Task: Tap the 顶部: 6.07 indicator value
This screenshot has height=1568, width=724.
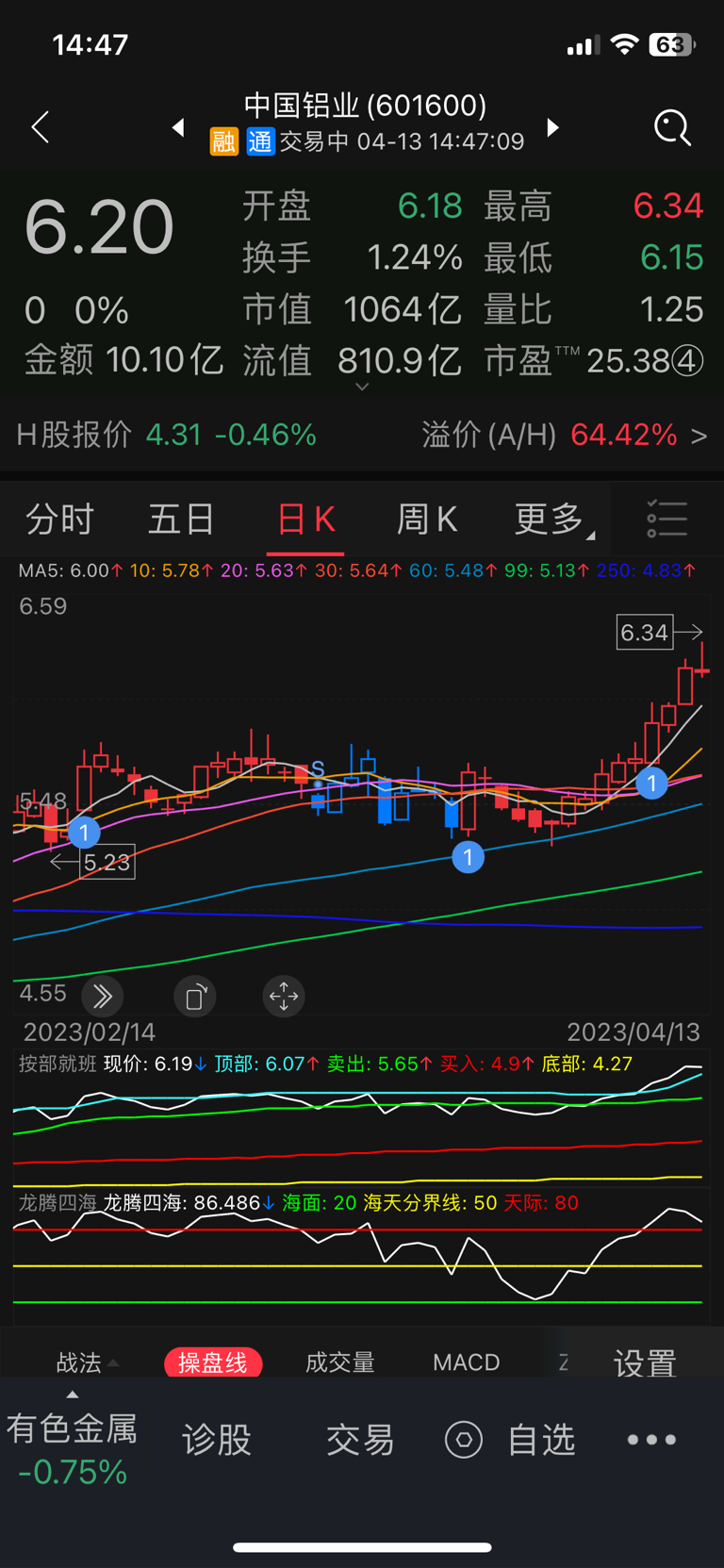Action: click(x=267, y=1064)
